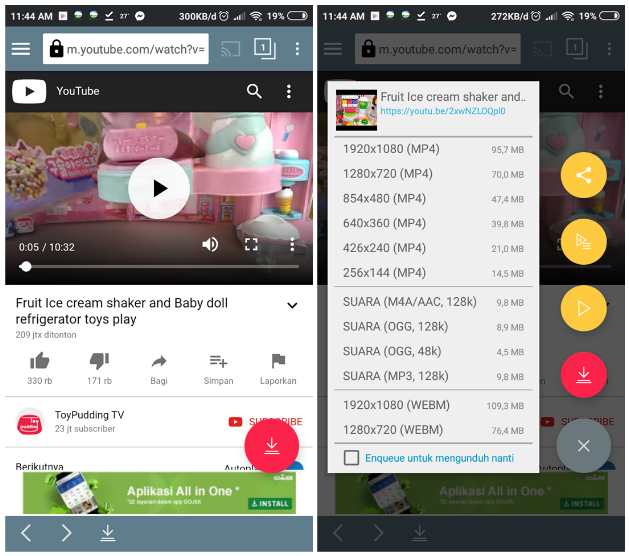Choose SUARA (MP3, 128k) audio

pyautogui.click(x=433, y=376)
